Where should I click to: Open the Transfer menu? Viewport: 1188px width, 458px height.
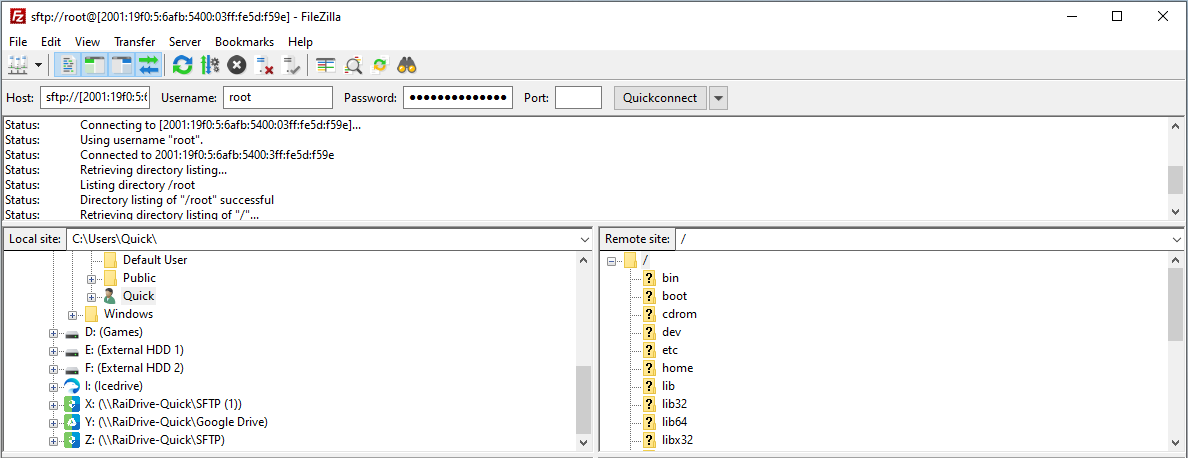135,42
